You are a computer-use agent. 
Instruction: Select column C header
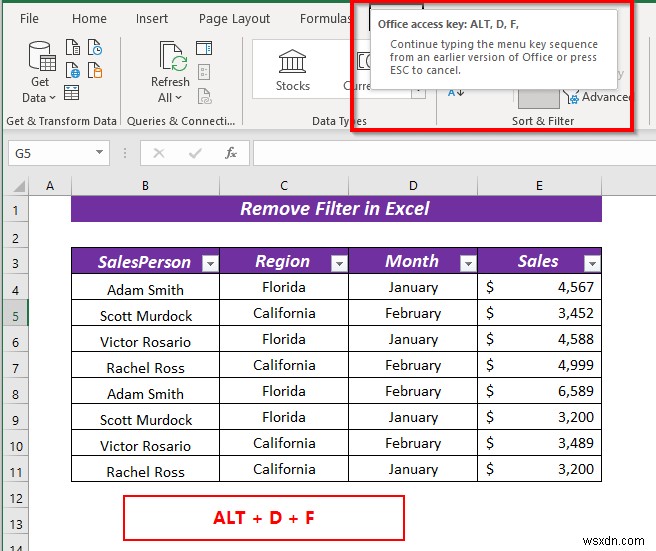pos(284,185)
